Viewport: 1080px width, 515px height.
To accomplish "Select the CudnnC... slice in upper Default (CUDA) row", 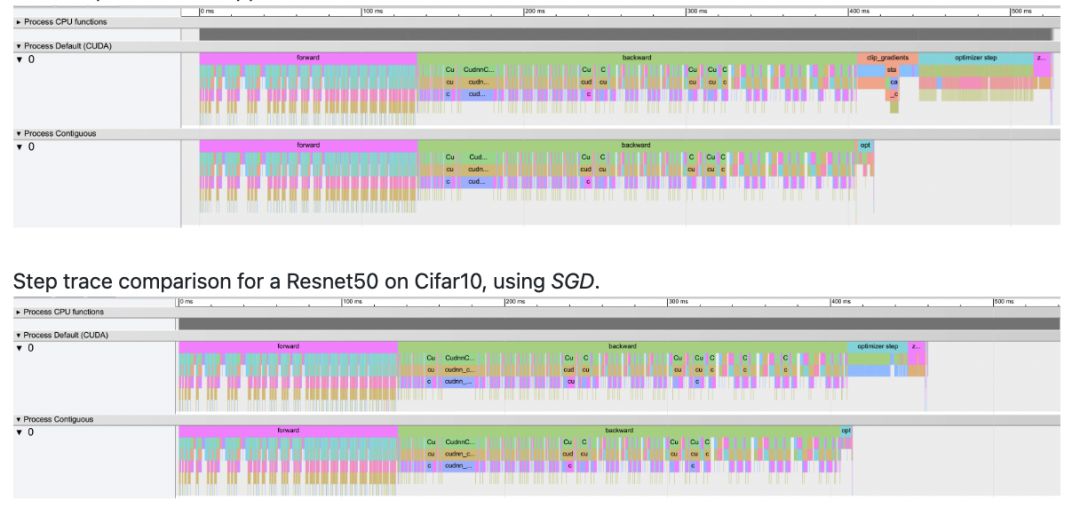I will coord(479,70).
